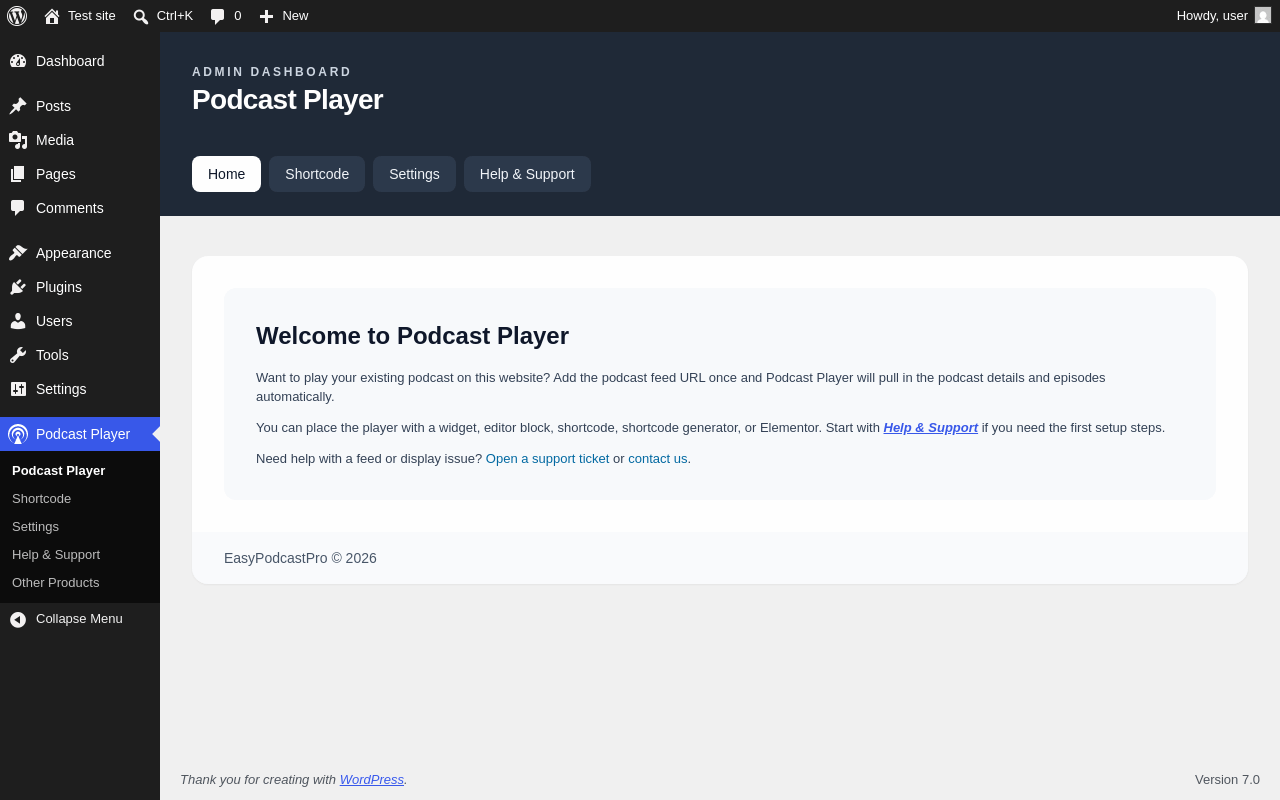
Task: Click the Plugins plug icon
Action: (x=18, y=287)
